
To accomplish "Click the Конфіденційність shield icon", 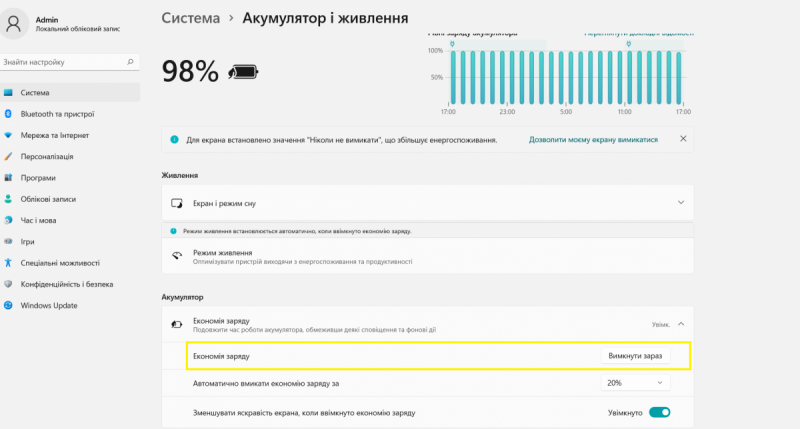I will pyautogui.click(x=8, y=284).
